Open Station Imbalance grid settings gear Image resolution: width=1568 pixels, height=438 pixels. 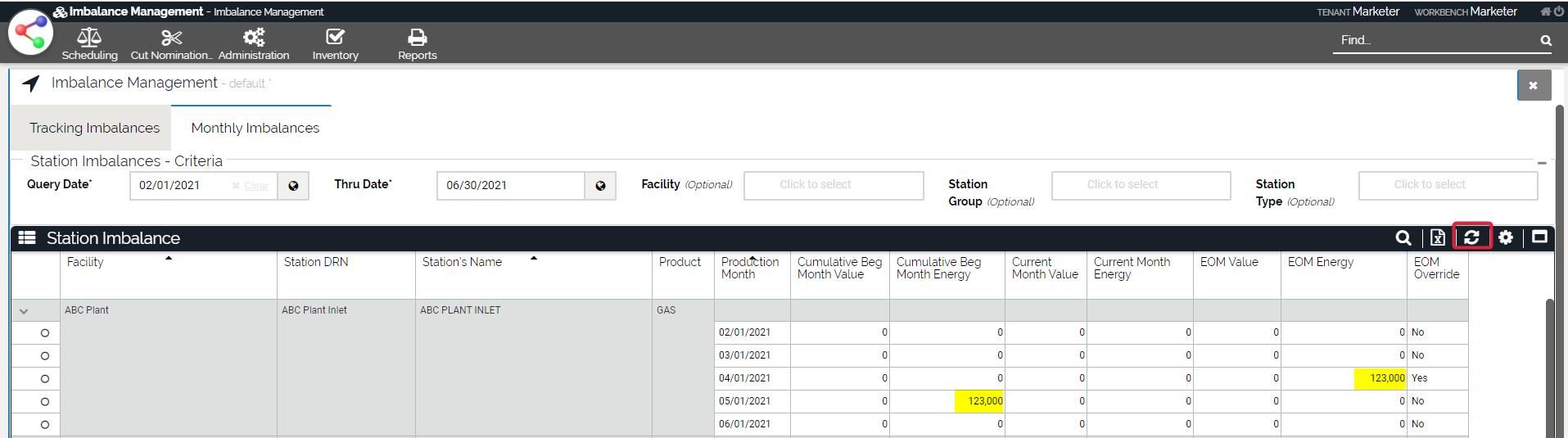(x=1505, y=237)
